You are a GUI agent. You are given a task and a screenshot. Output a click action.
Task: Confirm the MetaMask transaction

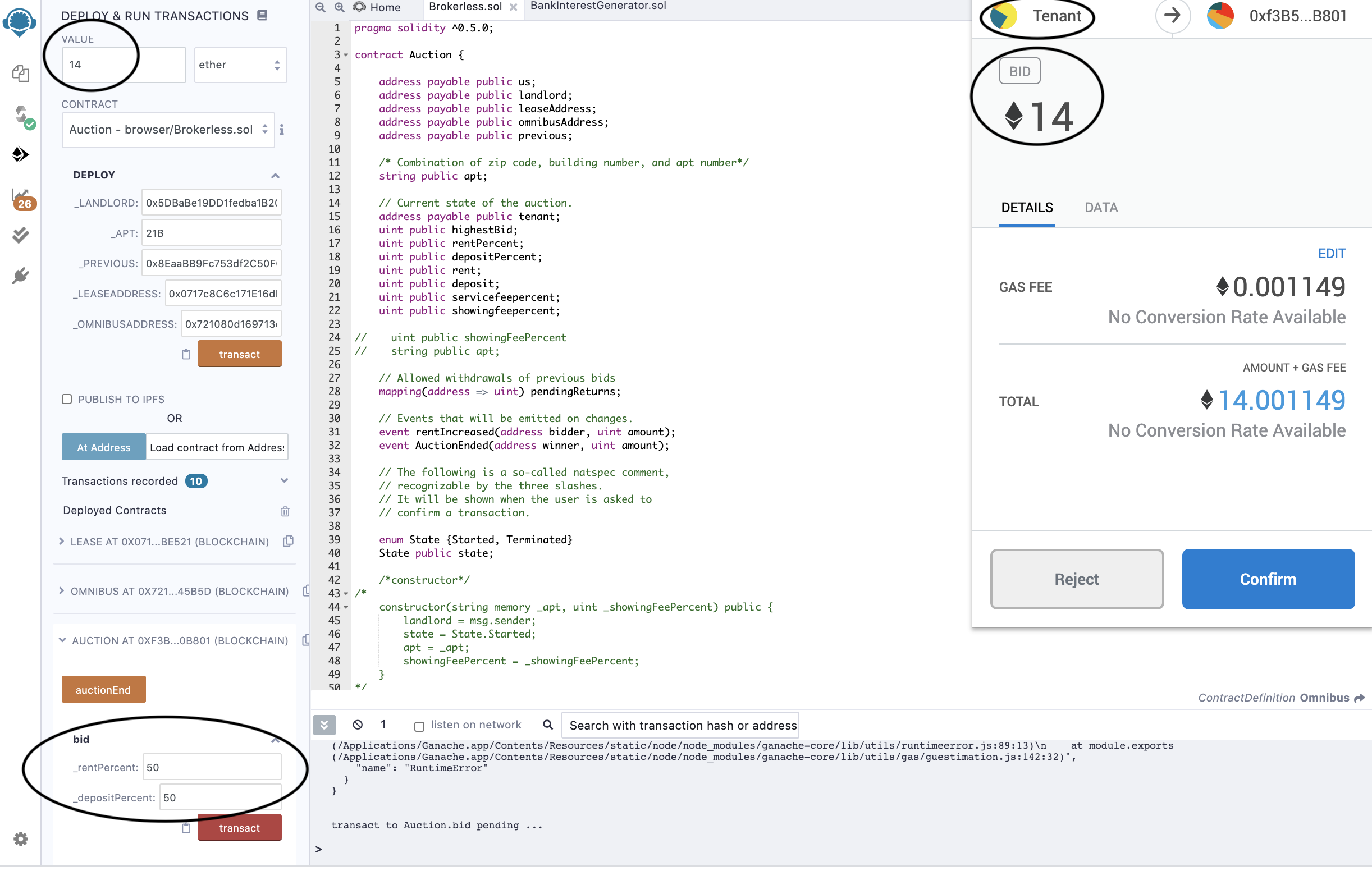click(x=1268, y=579)
